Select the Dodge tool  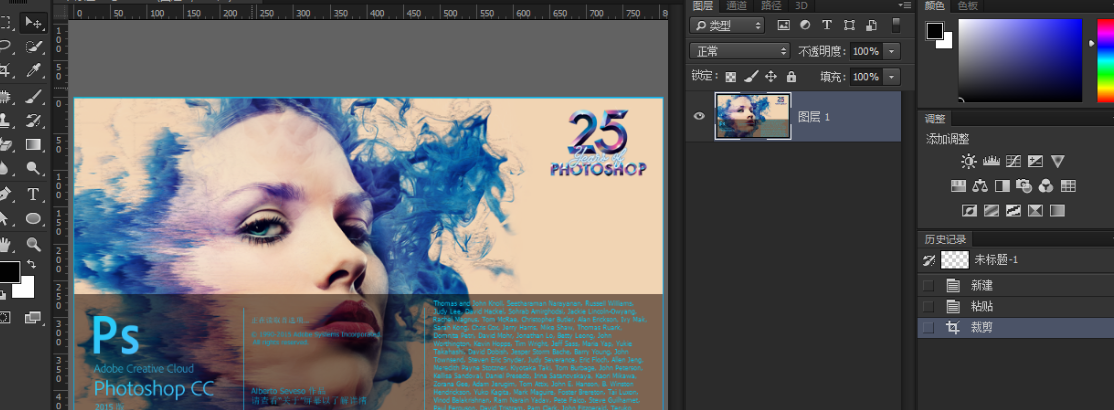(33, 168)
